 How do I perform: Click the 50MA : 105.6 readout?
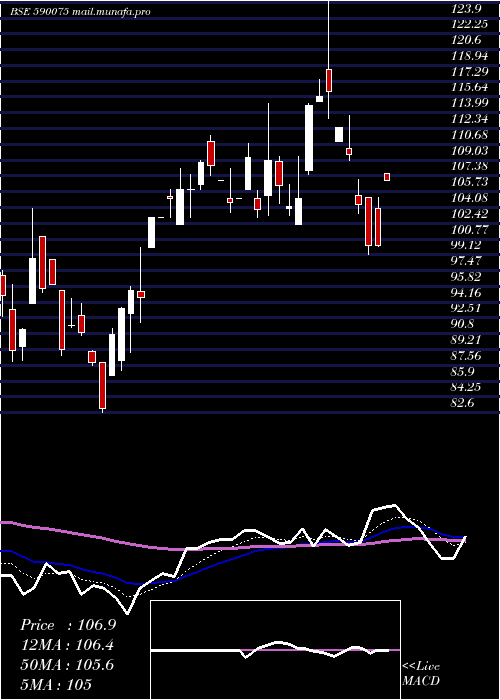67,665
